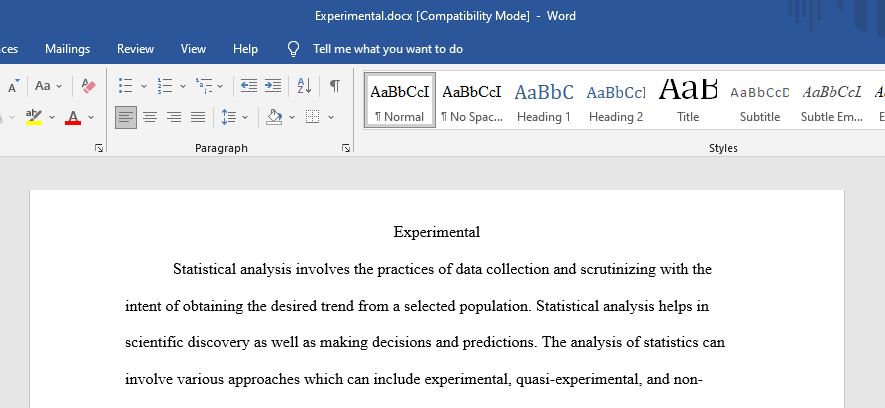
Task: Apply Borders to the selection
Action: tap(312, 117)
